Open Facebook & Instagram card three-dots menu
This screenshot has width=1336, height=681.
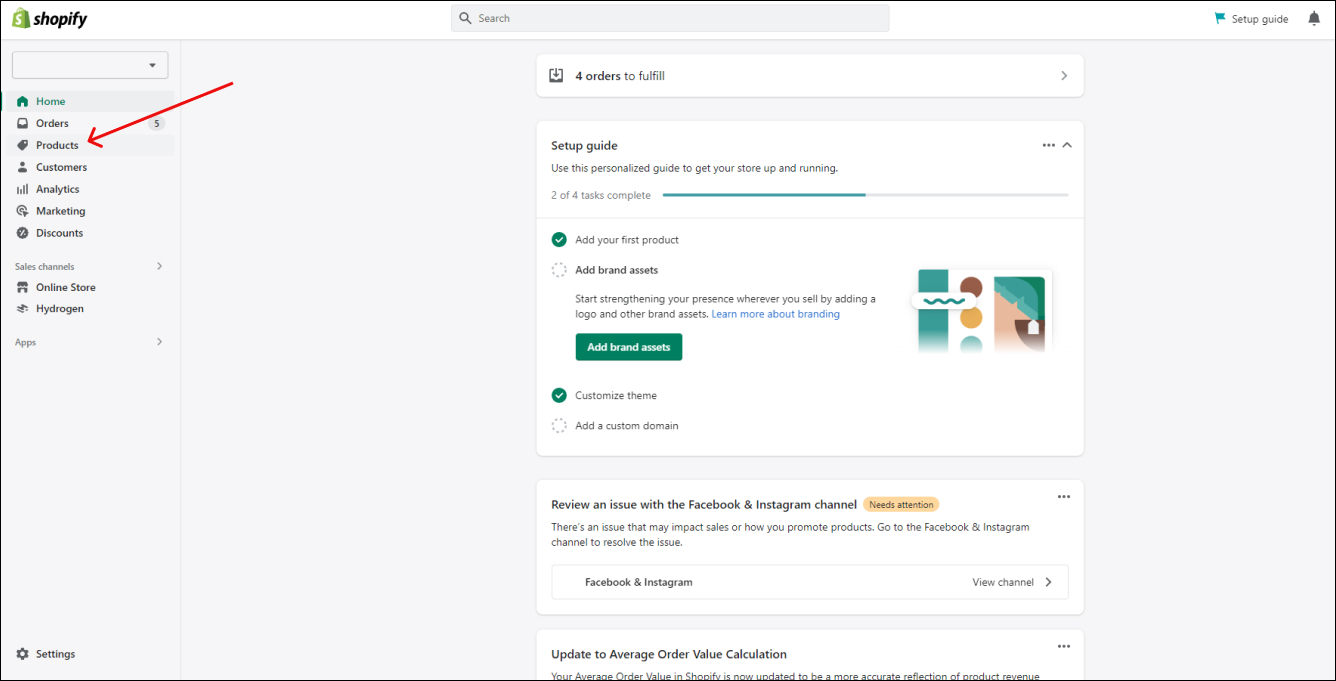[x=1064, y=497]
